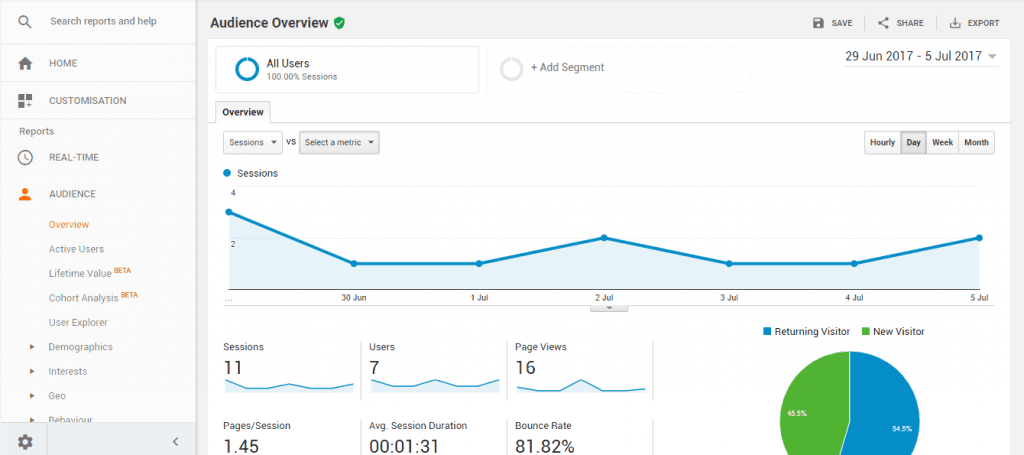
Task: Click the 5 Jul data point on chart
Action: (979, 238)
